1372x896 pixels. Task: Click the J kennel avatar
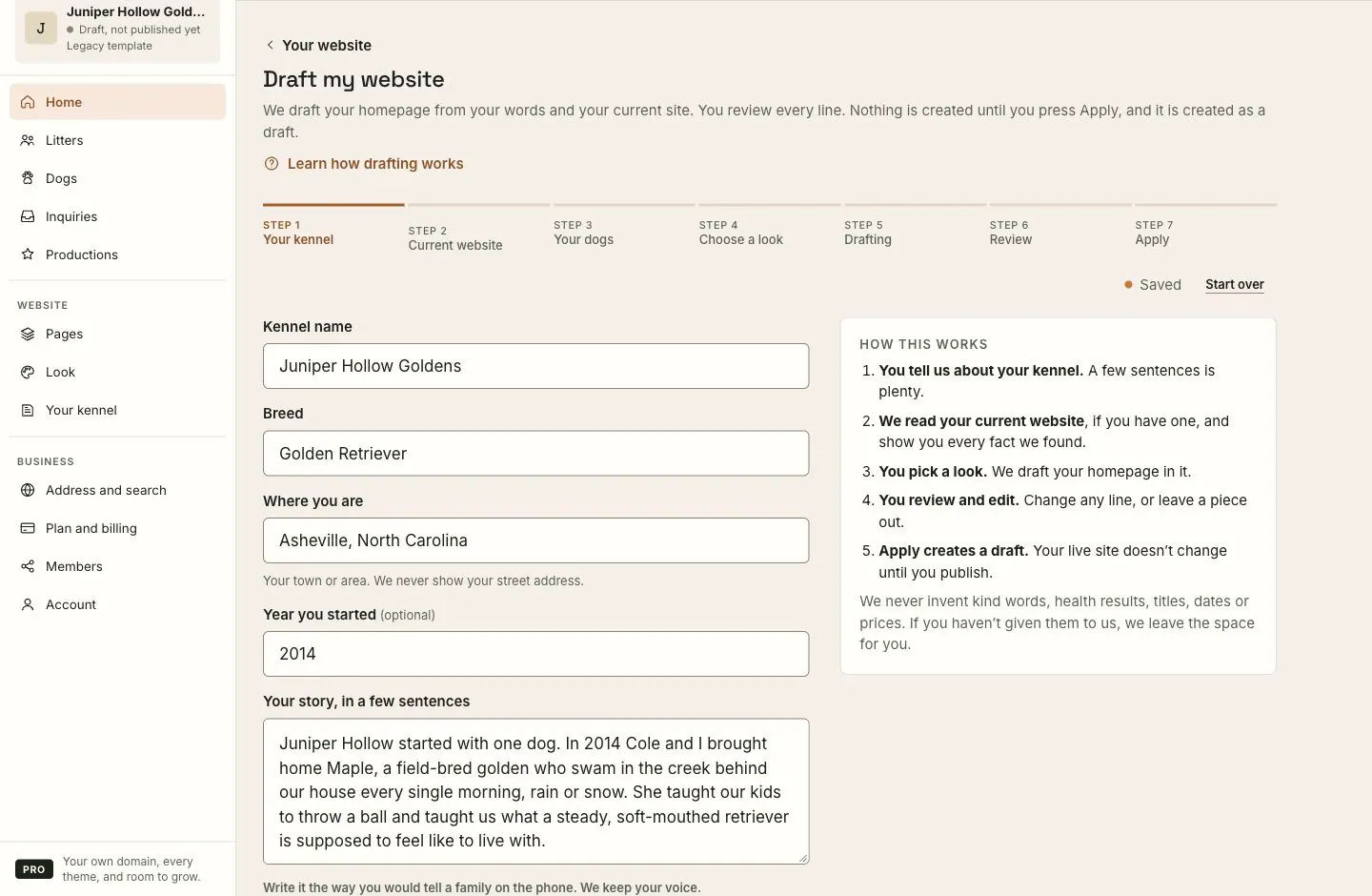[40, 29]
